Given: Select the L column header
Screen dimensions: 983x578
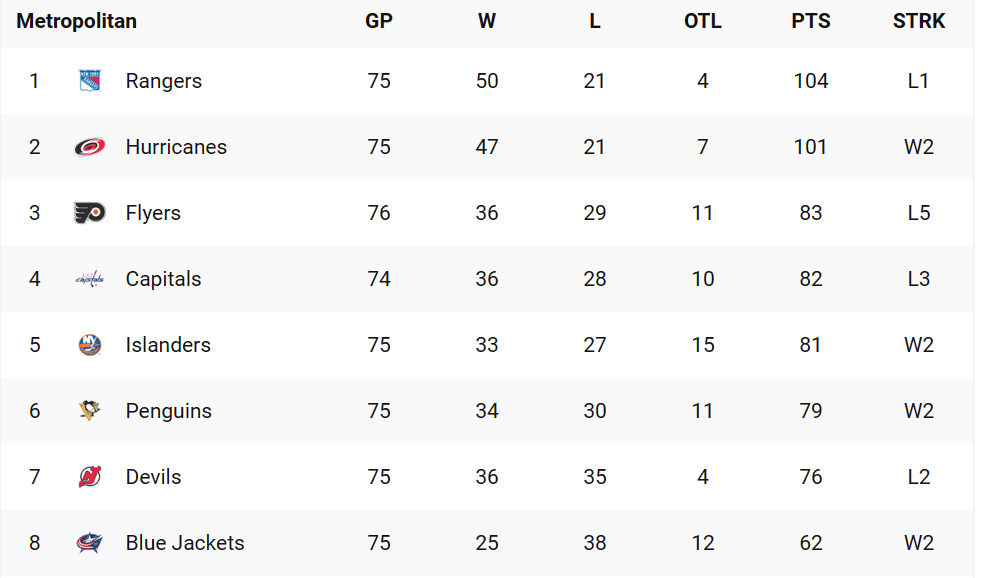Looking at the screenshot, I should (x=595, y=21).
